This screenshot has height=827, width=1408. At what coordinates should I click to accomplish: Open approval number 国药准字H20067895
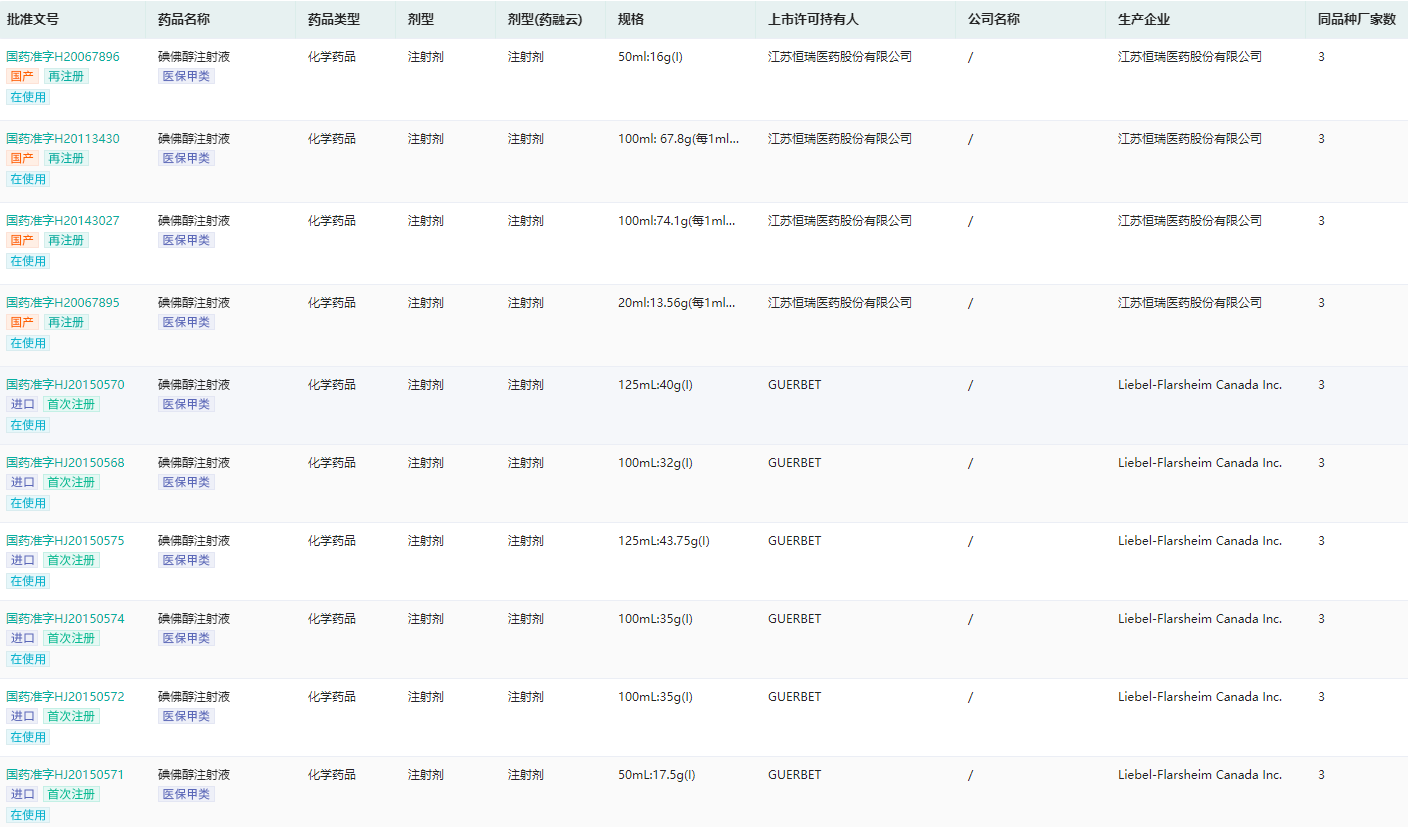pos(63,303)
